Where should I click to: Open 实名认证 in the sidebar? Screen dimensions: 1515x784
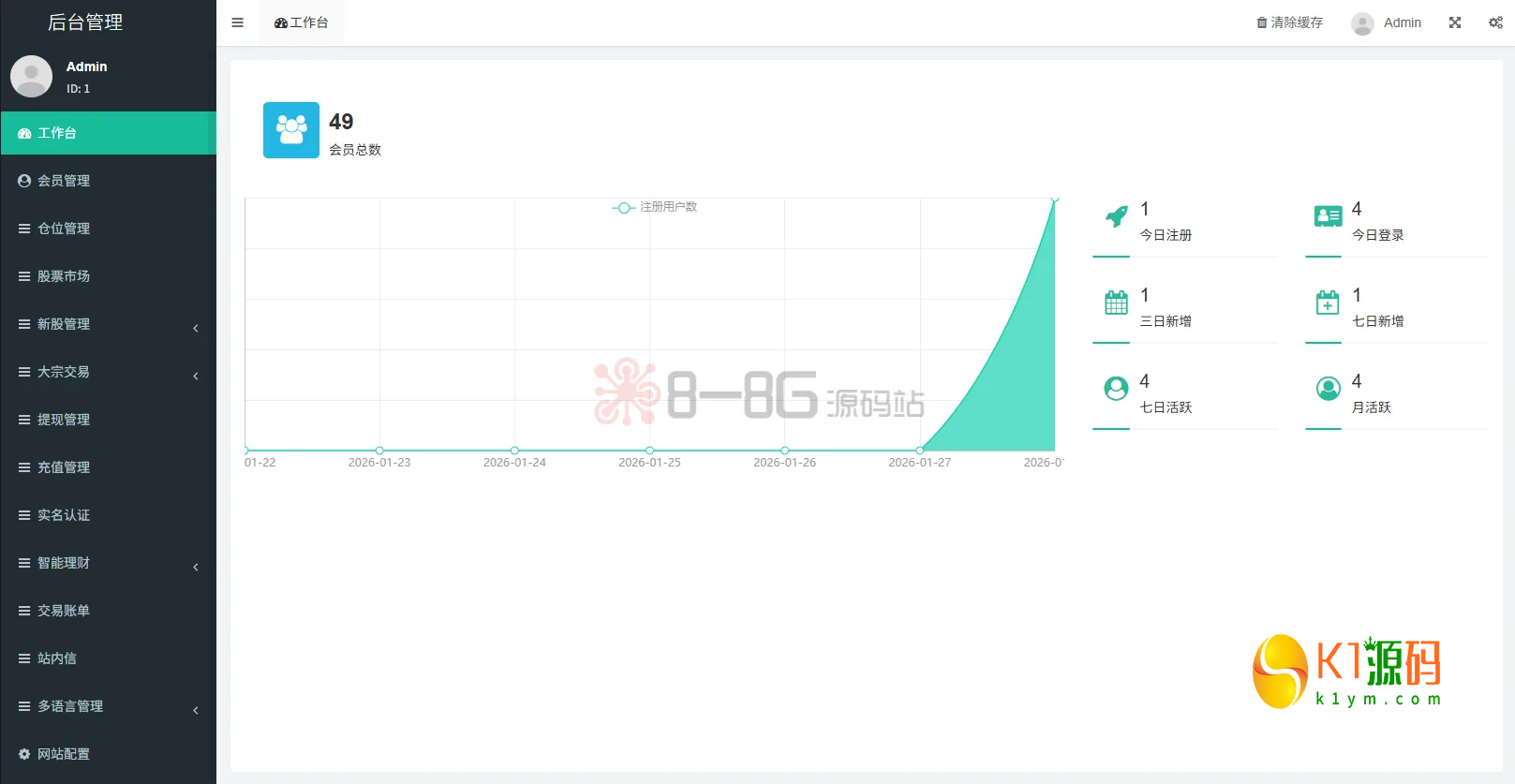click(109, 515)
